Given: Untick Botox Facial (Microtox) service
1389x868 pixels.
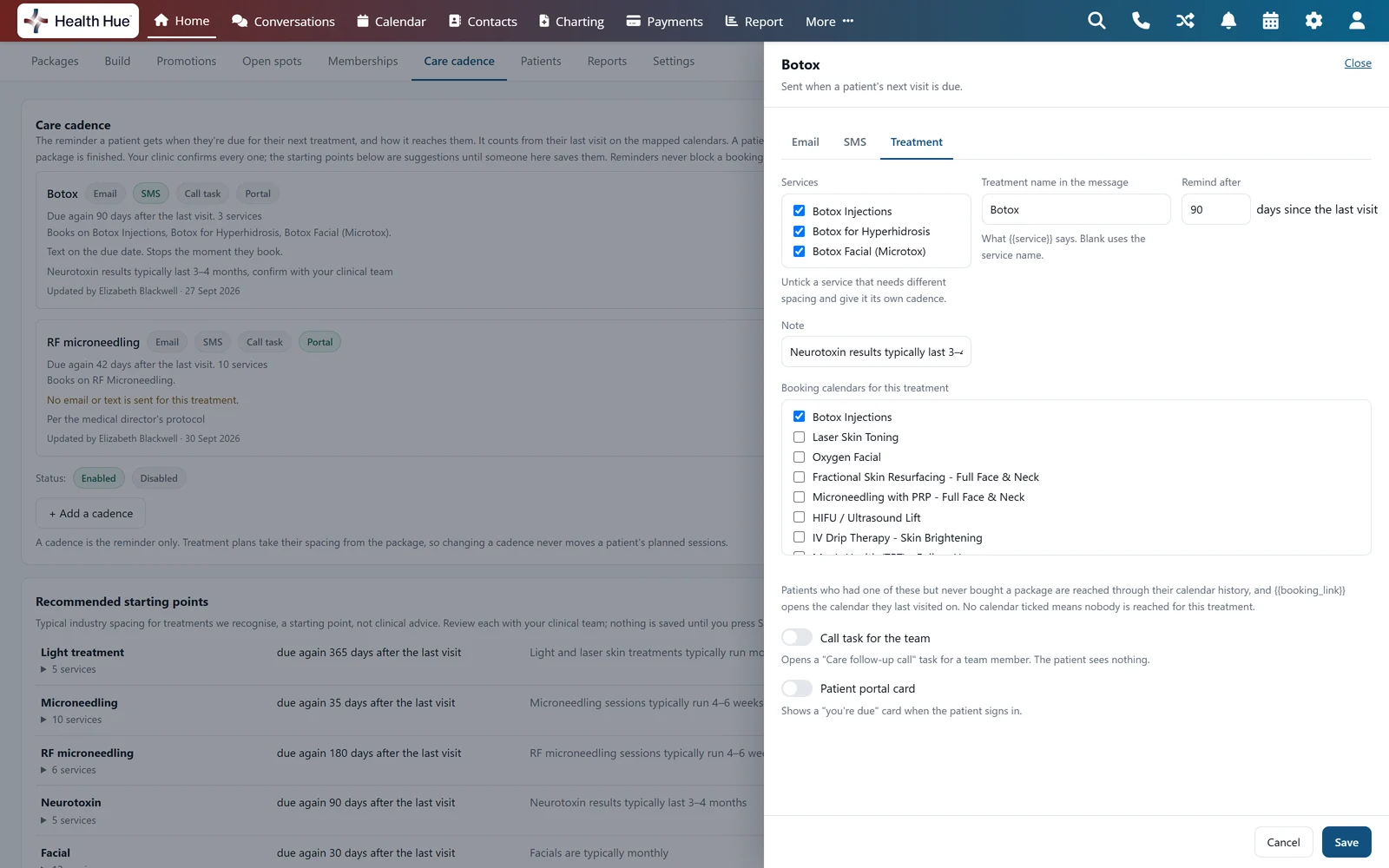Looking at the screenshot, I should 799,251.
